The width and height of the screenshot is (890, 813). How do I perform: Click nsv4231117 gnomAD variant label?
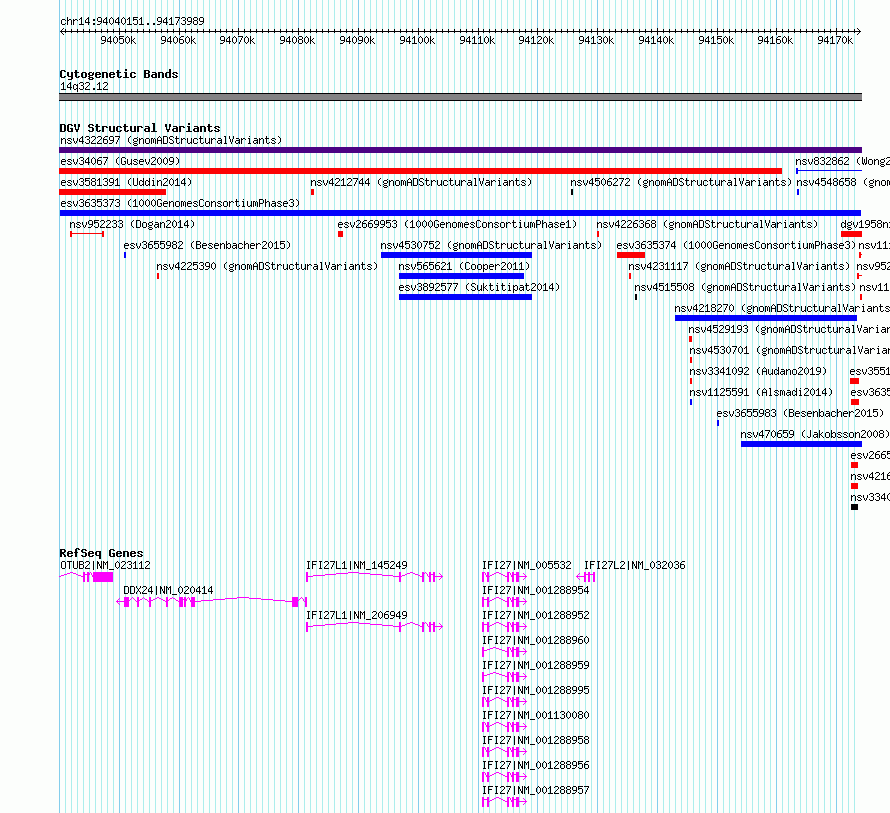point(739,266)
